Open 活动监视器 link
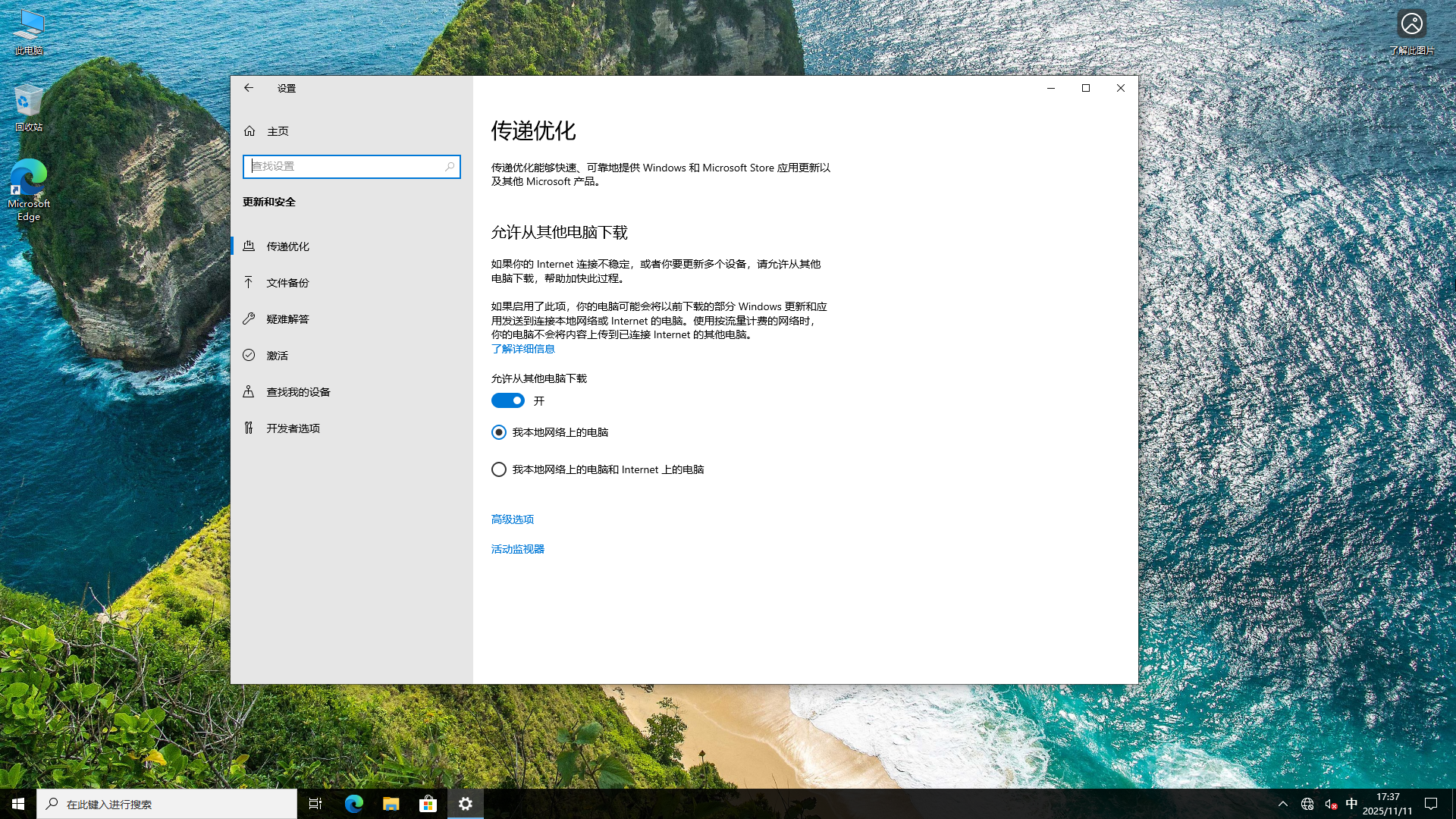Screen dimensions: 1456x819 (518, 549)
